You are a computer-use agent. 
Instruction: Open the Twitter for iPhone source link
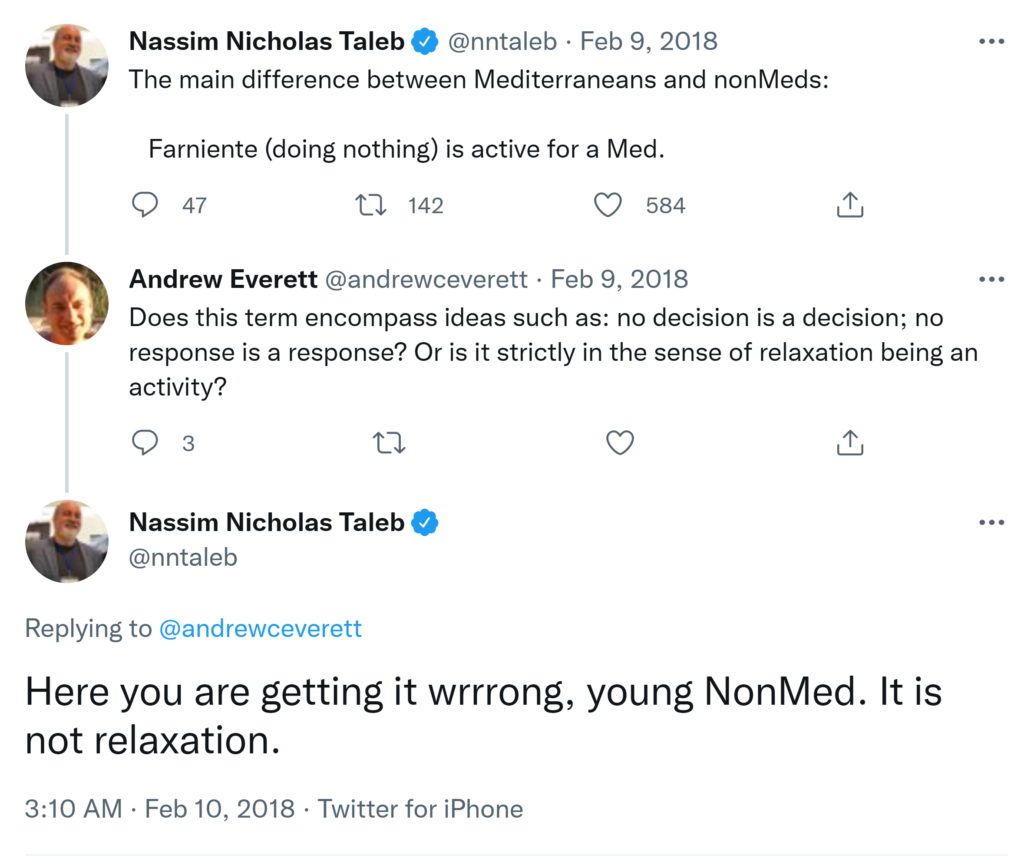[x=420, y=808]
